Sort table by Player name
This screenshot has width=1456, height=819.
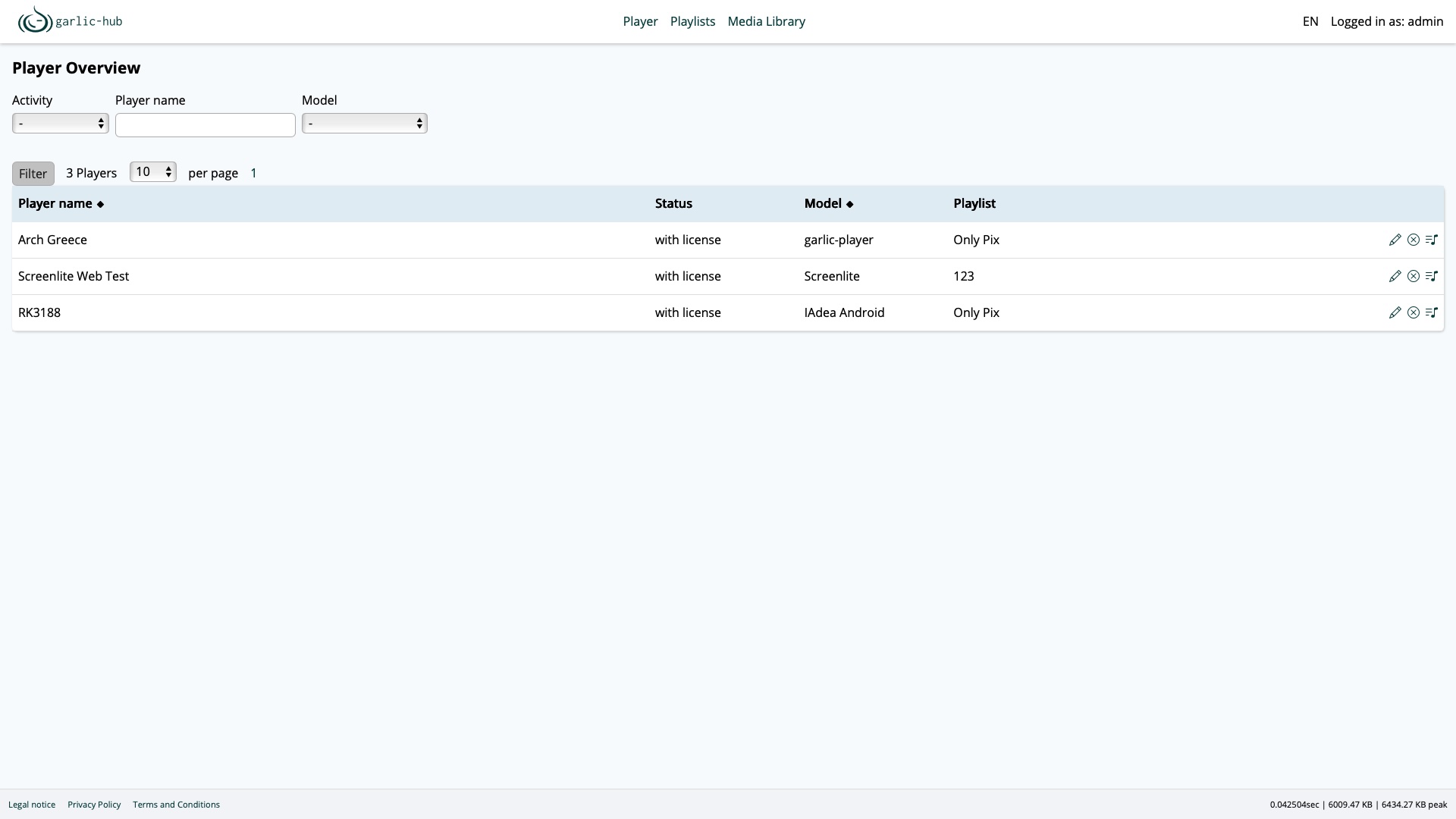pyautogui.click(x=61, y=203)
